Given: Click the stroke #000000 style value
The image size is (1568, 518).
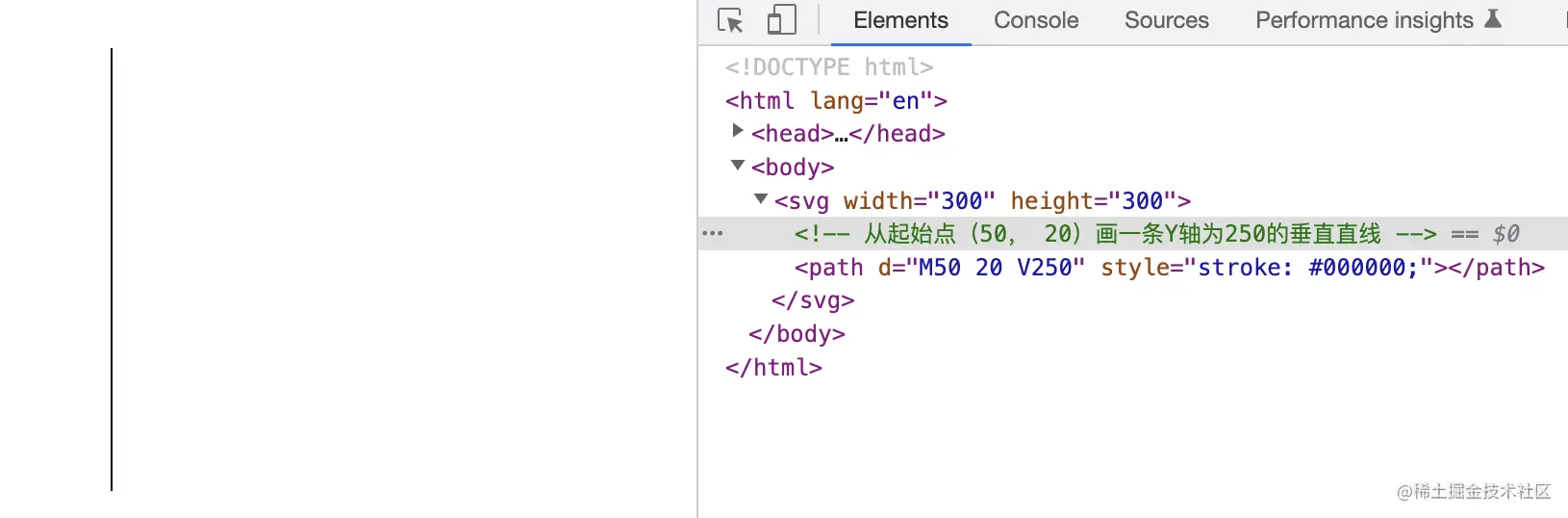Looking at the screenshot, I should tap(1306, 268).
